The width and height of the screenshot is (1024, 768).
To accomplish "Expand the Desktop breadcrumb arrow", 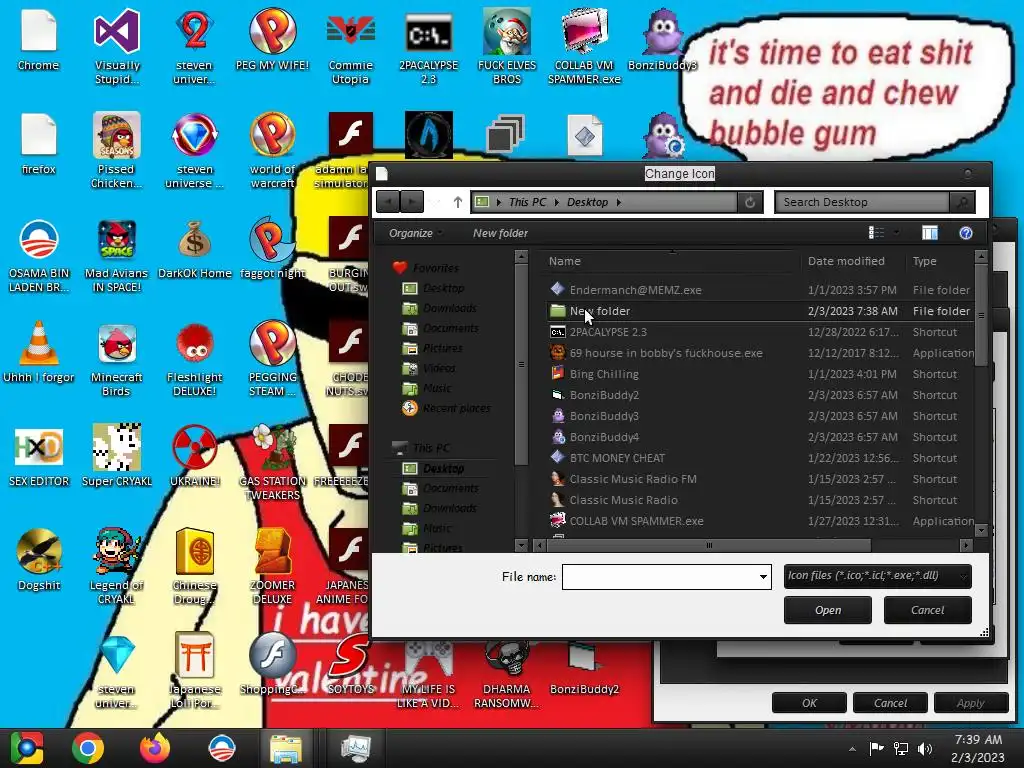I will [x=618, y=202].
